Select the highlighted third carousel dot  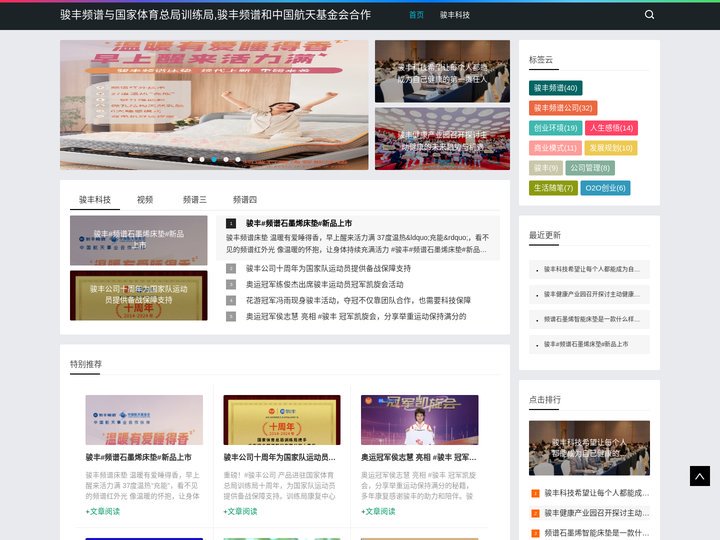214,159
